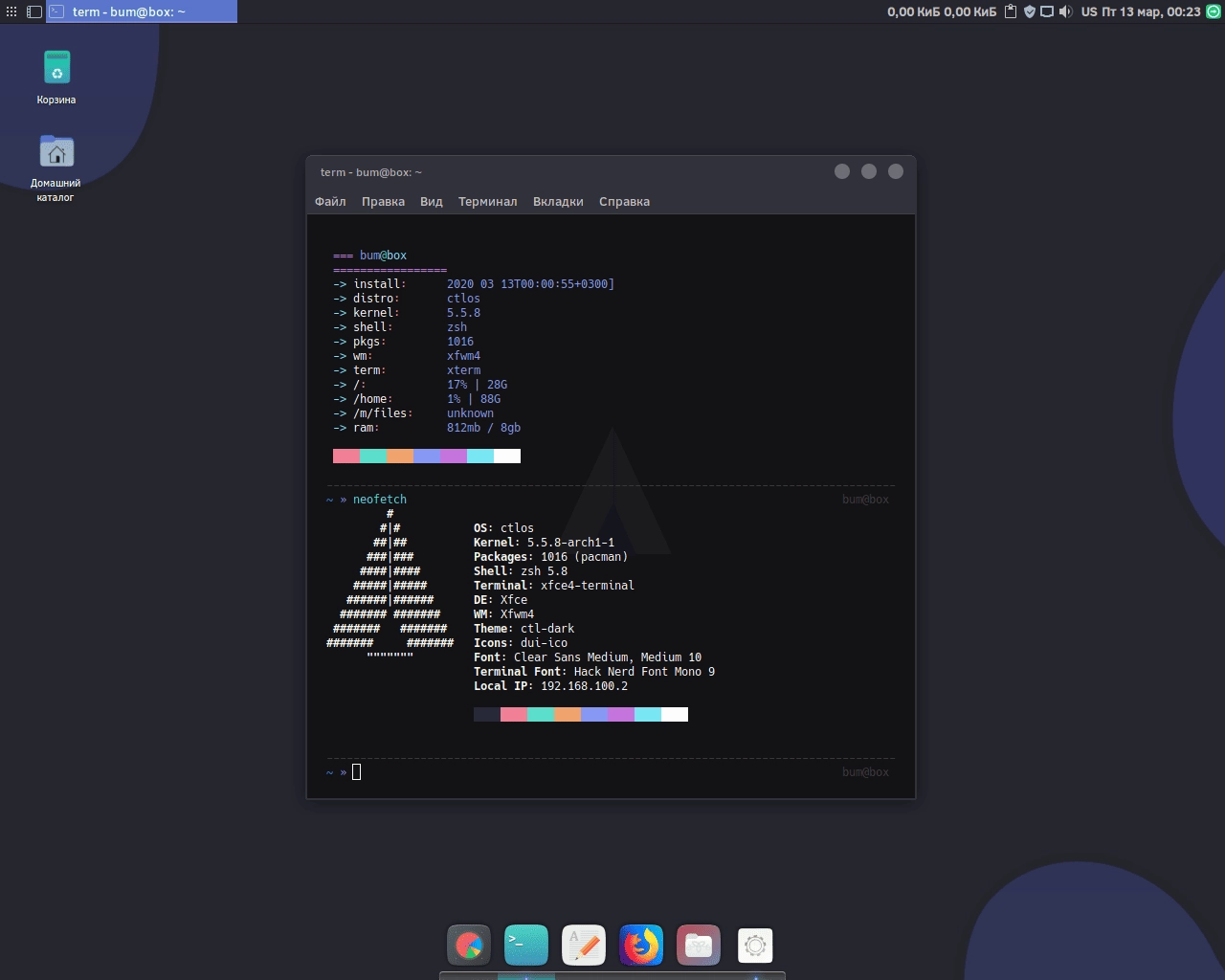The height and width of the screenshot is (980, 1225).
Task: Open the Терминал menu
Action: pos(487,201)
